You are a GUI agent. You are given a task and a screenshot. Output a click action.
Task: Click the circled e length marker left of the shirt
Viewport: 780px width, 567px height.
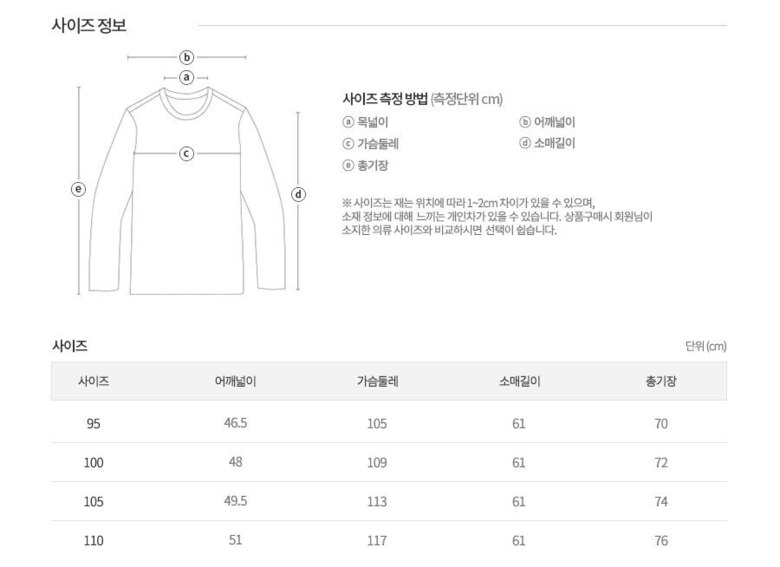[x=79, y=188]
